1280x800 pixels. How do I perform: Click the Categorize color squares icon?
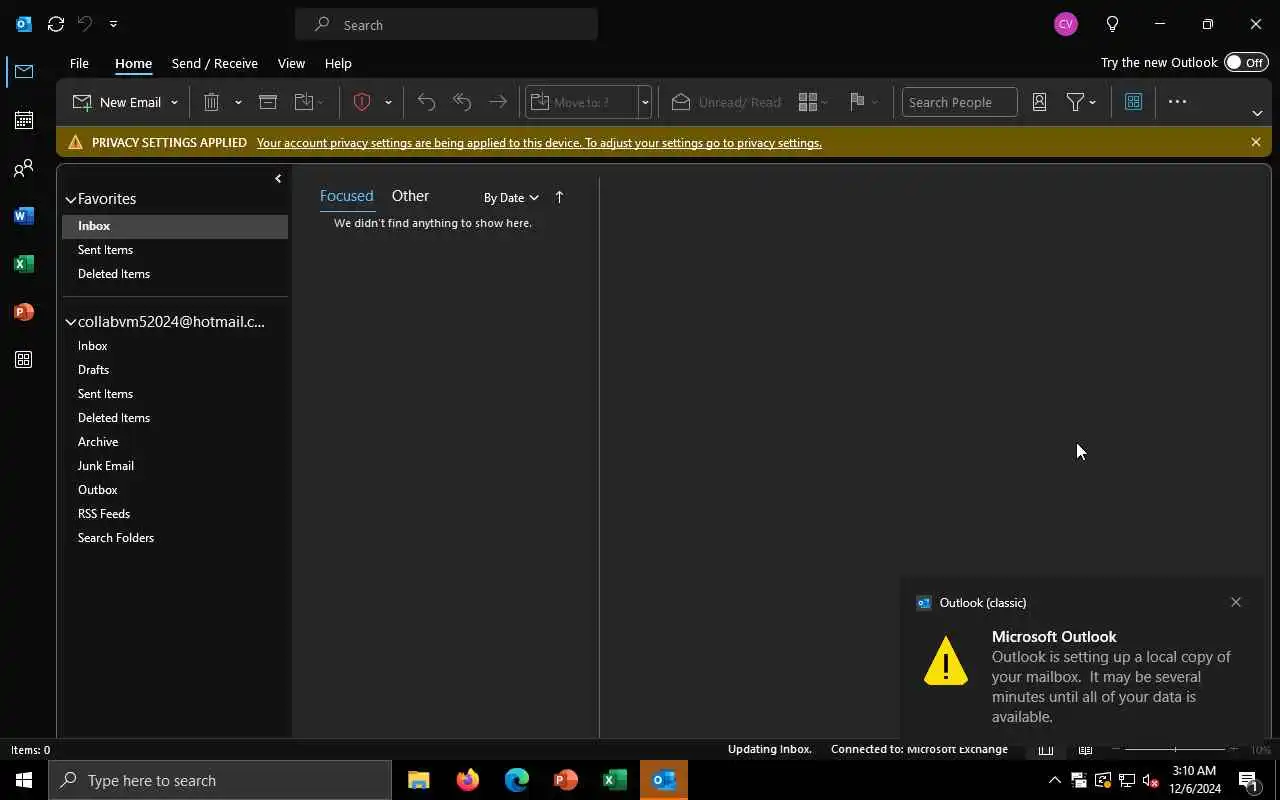click(x=809, y=102)
